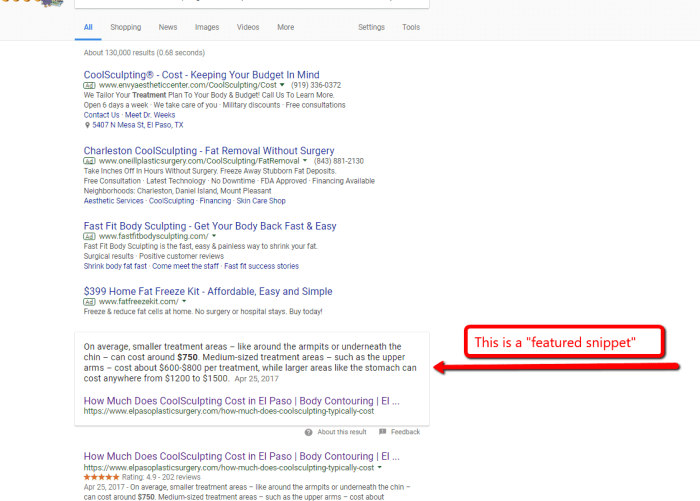Click the Ad badge beside fatfreezekit URL
Screen dimensions: 700x501
(x=89, y=302)
